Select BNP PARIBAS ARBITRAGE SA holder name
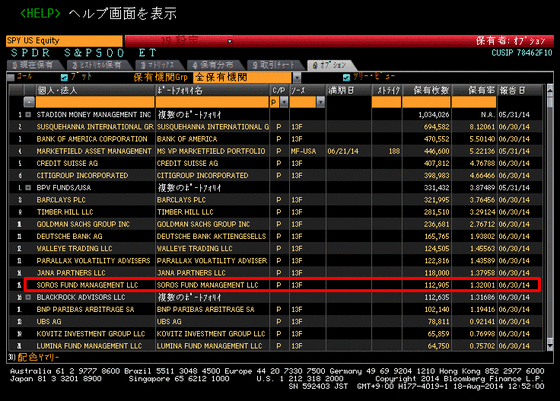The image size is (560, 401). coord(85,309)
